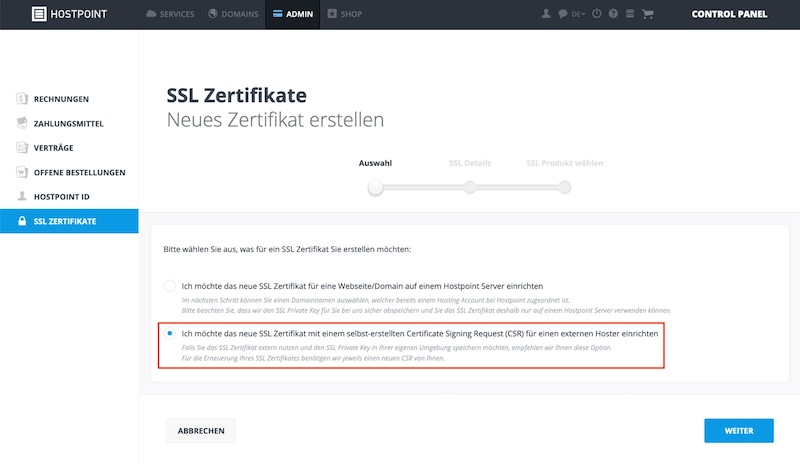800x464 pixels.
Task: Open the Services menu
Action: (x=170, y=14)
